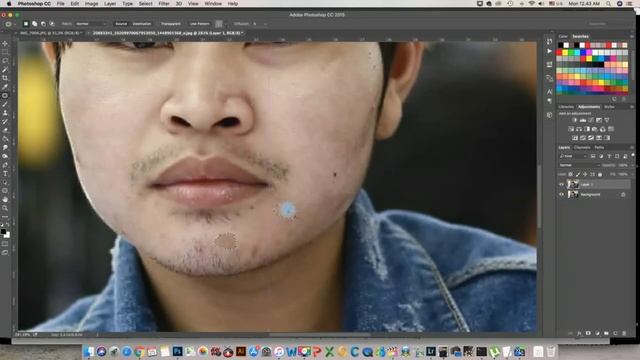Choose Destination patch mode

(x=142, y=24)
